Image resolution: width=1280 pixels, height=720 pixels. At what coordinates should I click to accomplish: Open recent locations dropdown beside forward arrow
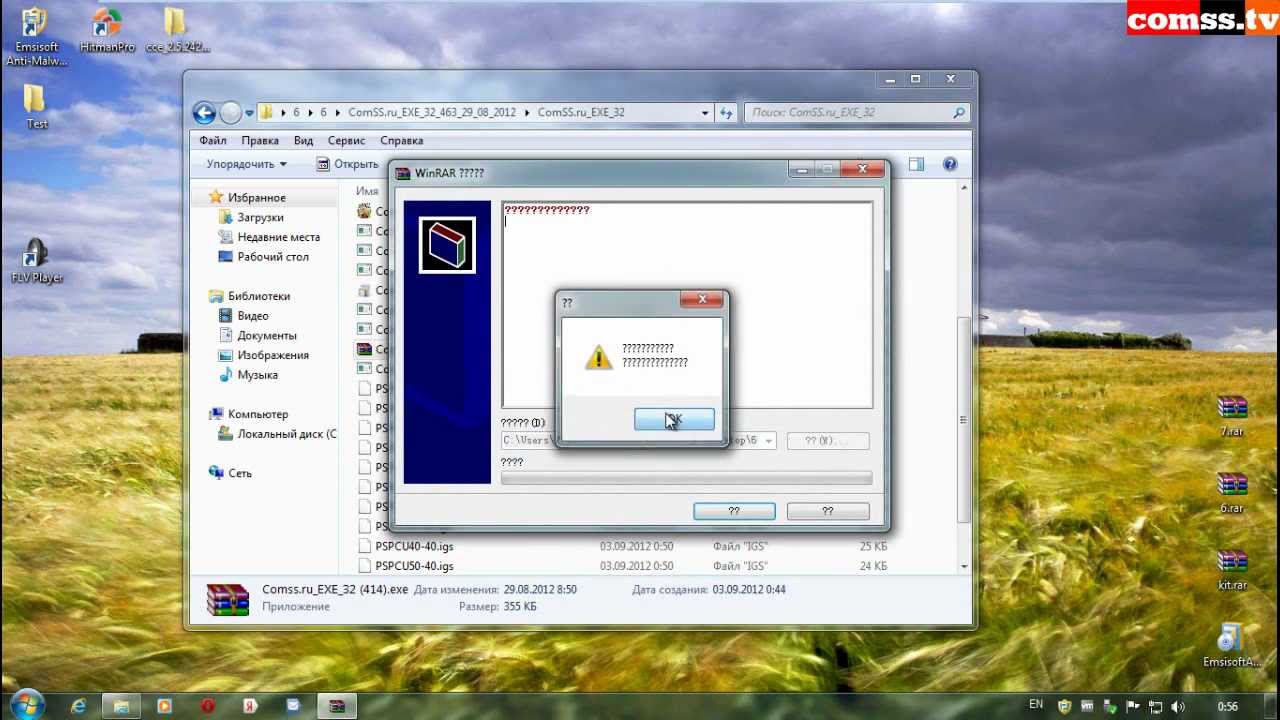tap(249, 113)
